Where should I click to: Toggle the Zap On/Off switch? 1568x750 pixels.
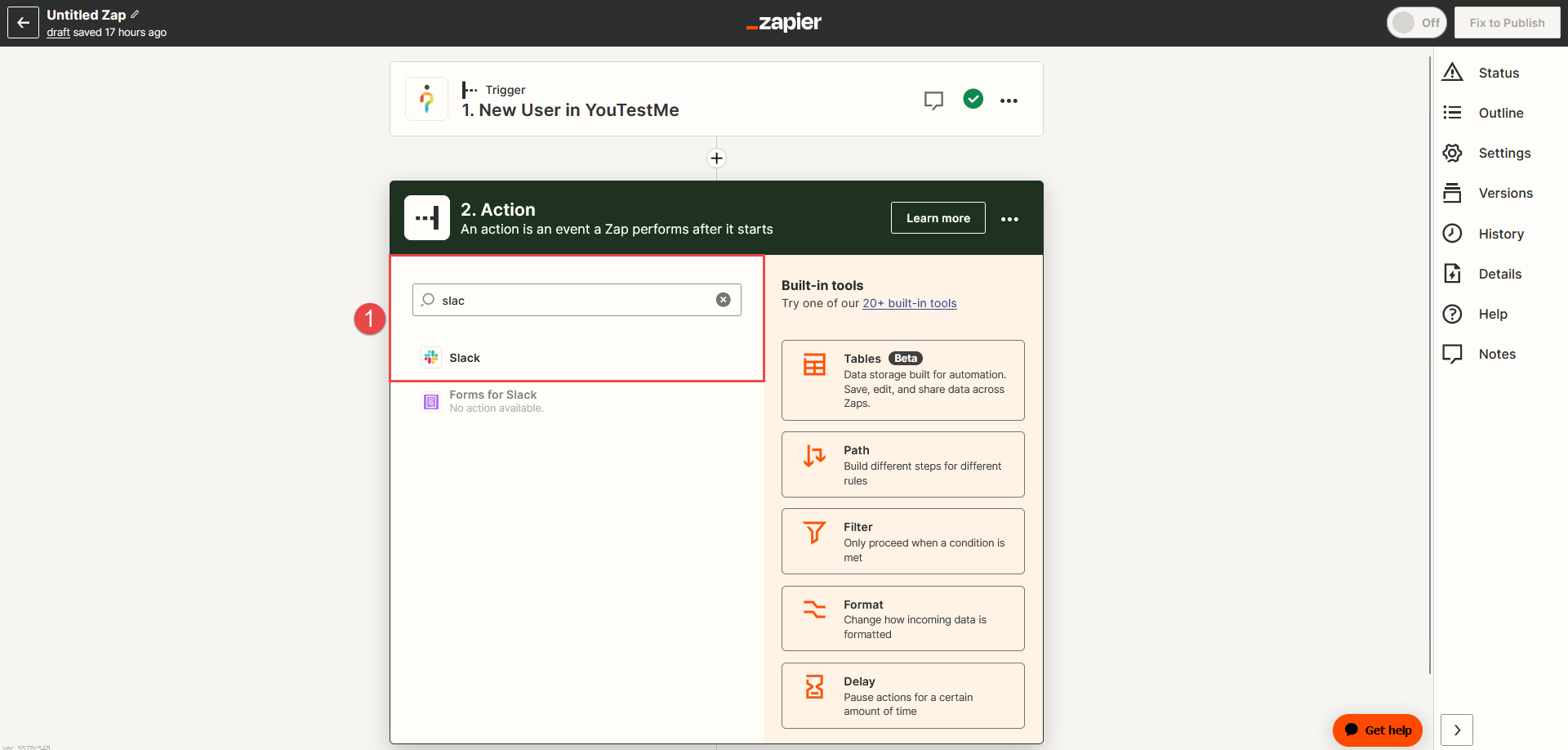coord(1416,23)
